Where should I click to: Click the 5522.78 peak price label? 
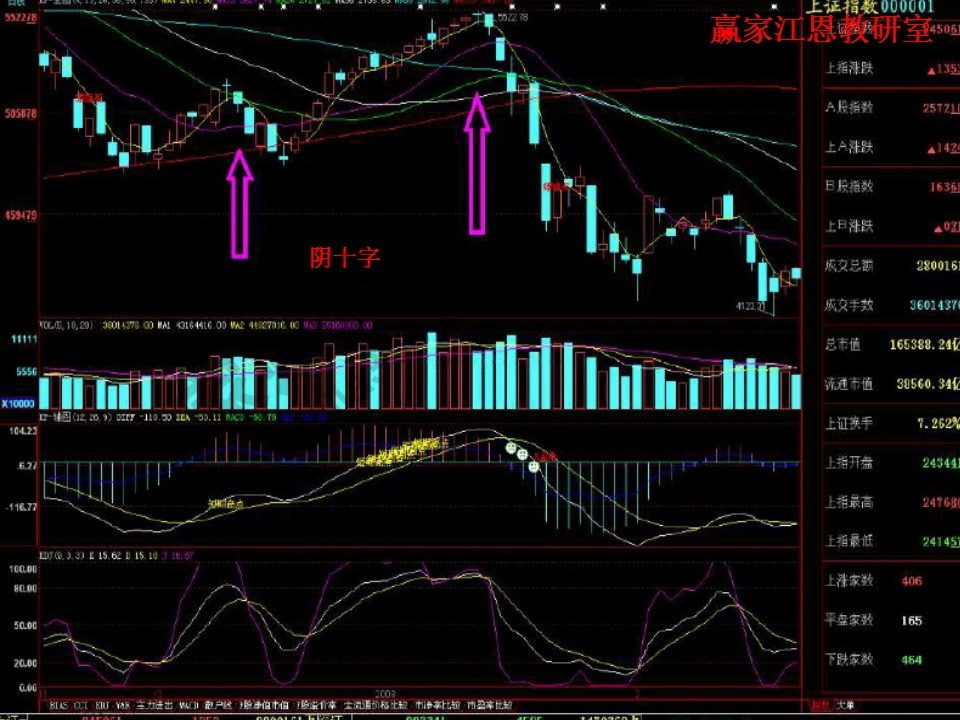pos(511,19)
